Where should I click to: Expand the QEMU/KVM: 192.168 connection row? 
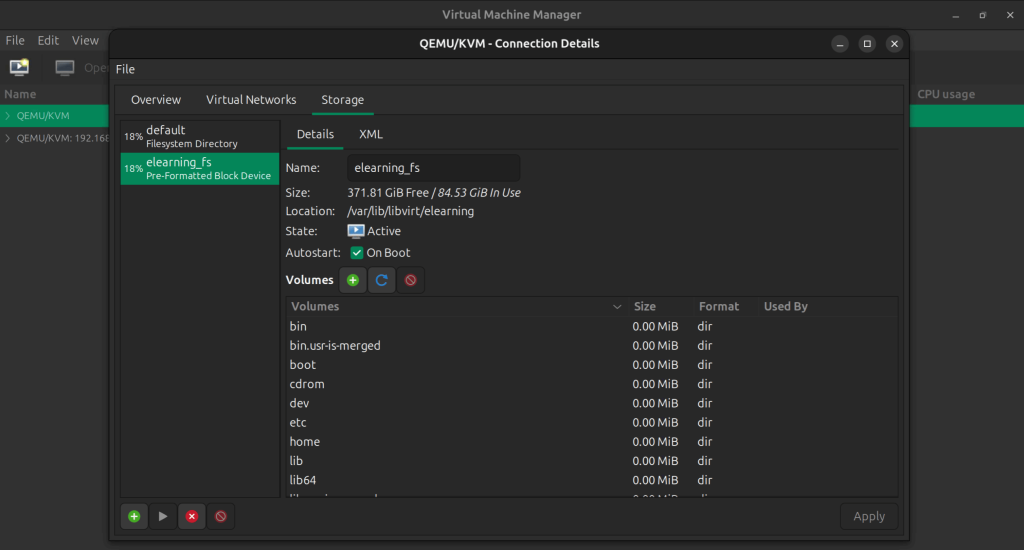(8, 138)
